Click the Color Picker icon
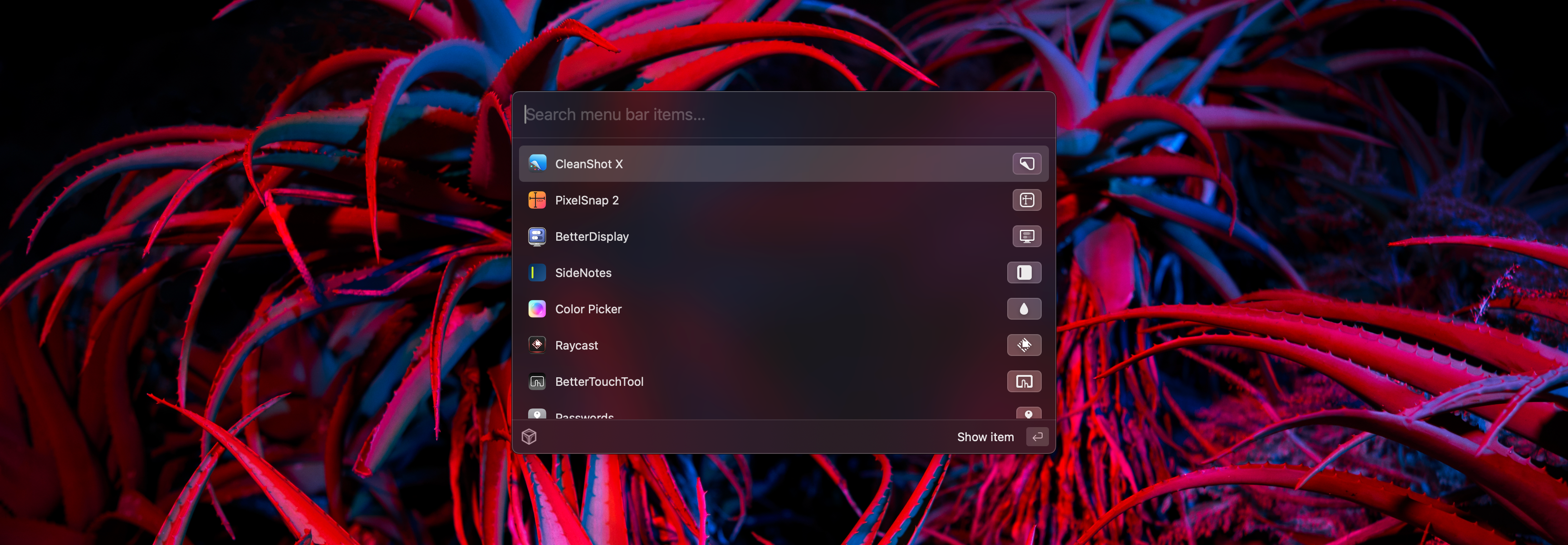Viewport: 1568px width, 545px height. 537,308
